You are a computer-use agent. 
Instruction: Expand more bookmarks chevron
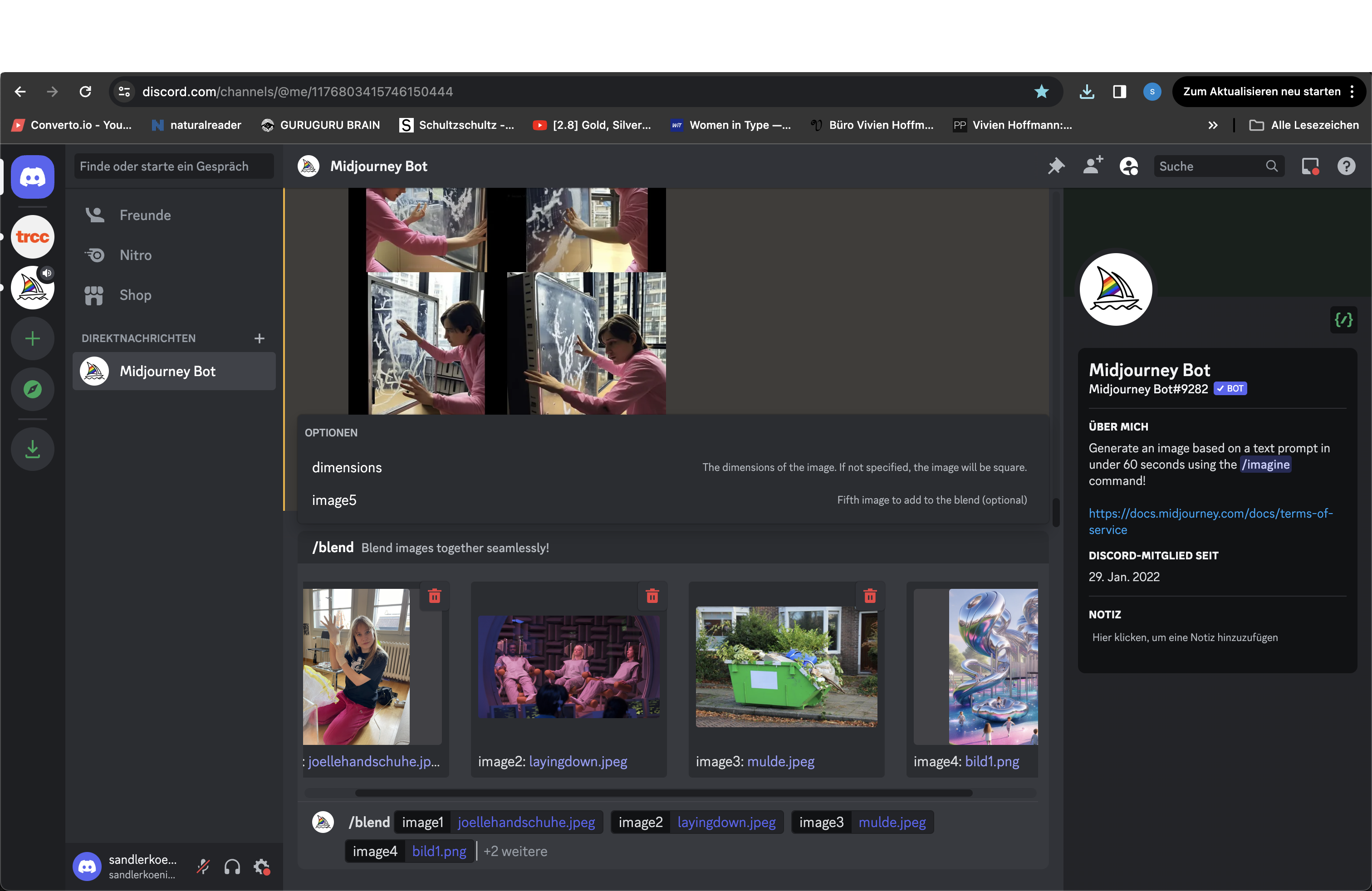click(x=1213, y=125)
